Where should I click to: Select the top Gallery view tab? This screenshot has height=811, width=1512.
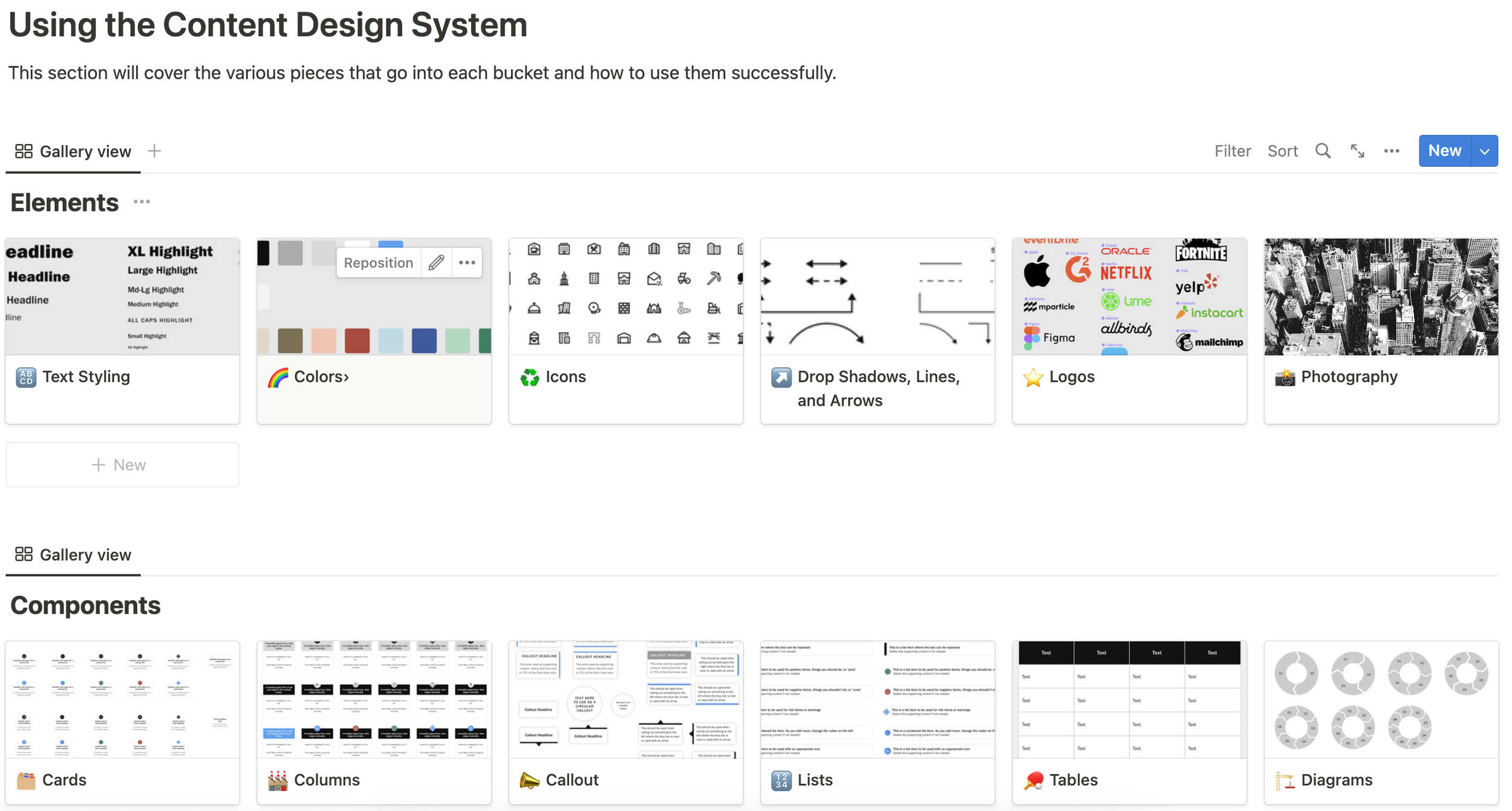[x=73, y=151]
